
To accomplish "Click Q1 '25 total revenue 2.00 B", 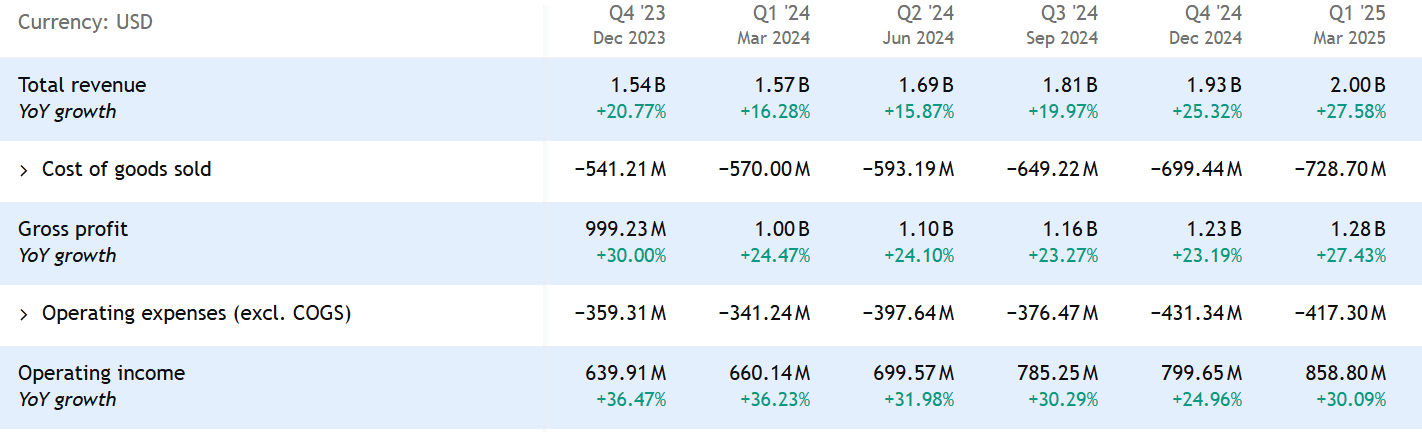I will [x=1357, y=85].
